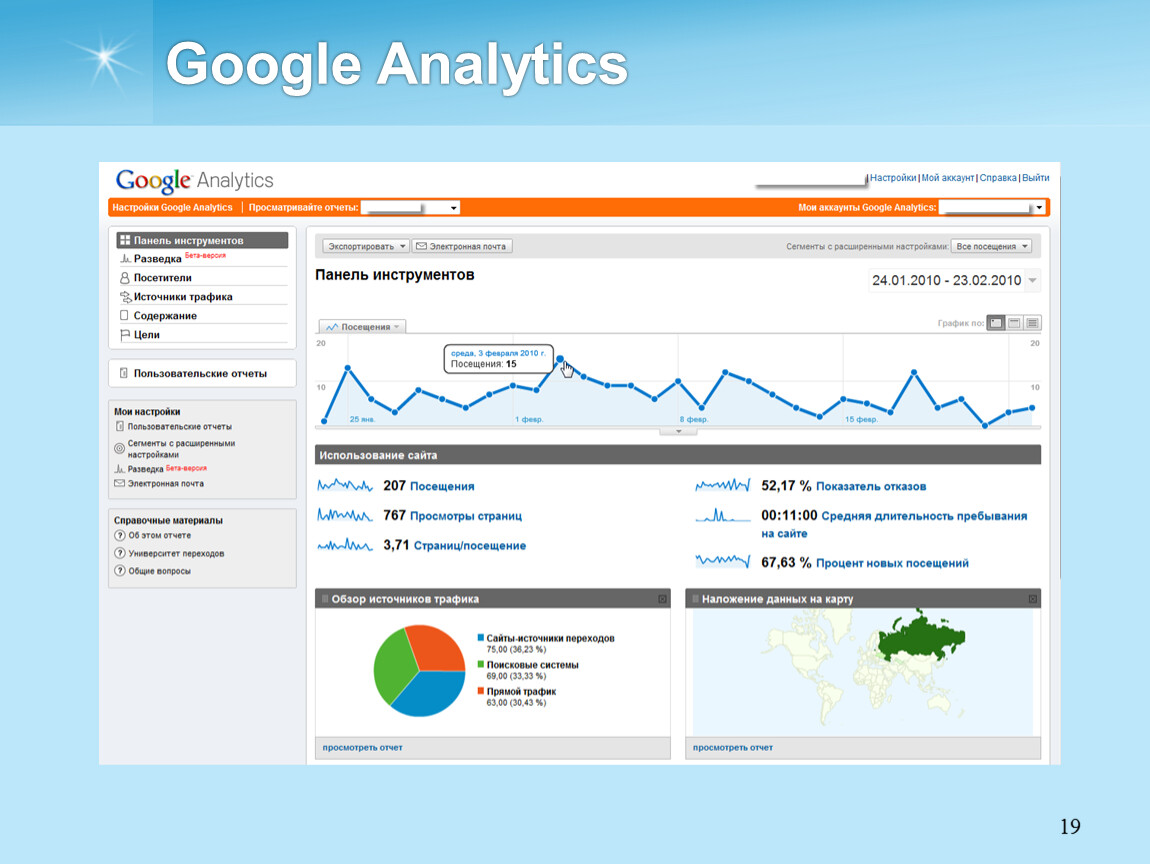
Task: Click the Разведка chart icon under Мои настройки
Action: coord(120,469)
